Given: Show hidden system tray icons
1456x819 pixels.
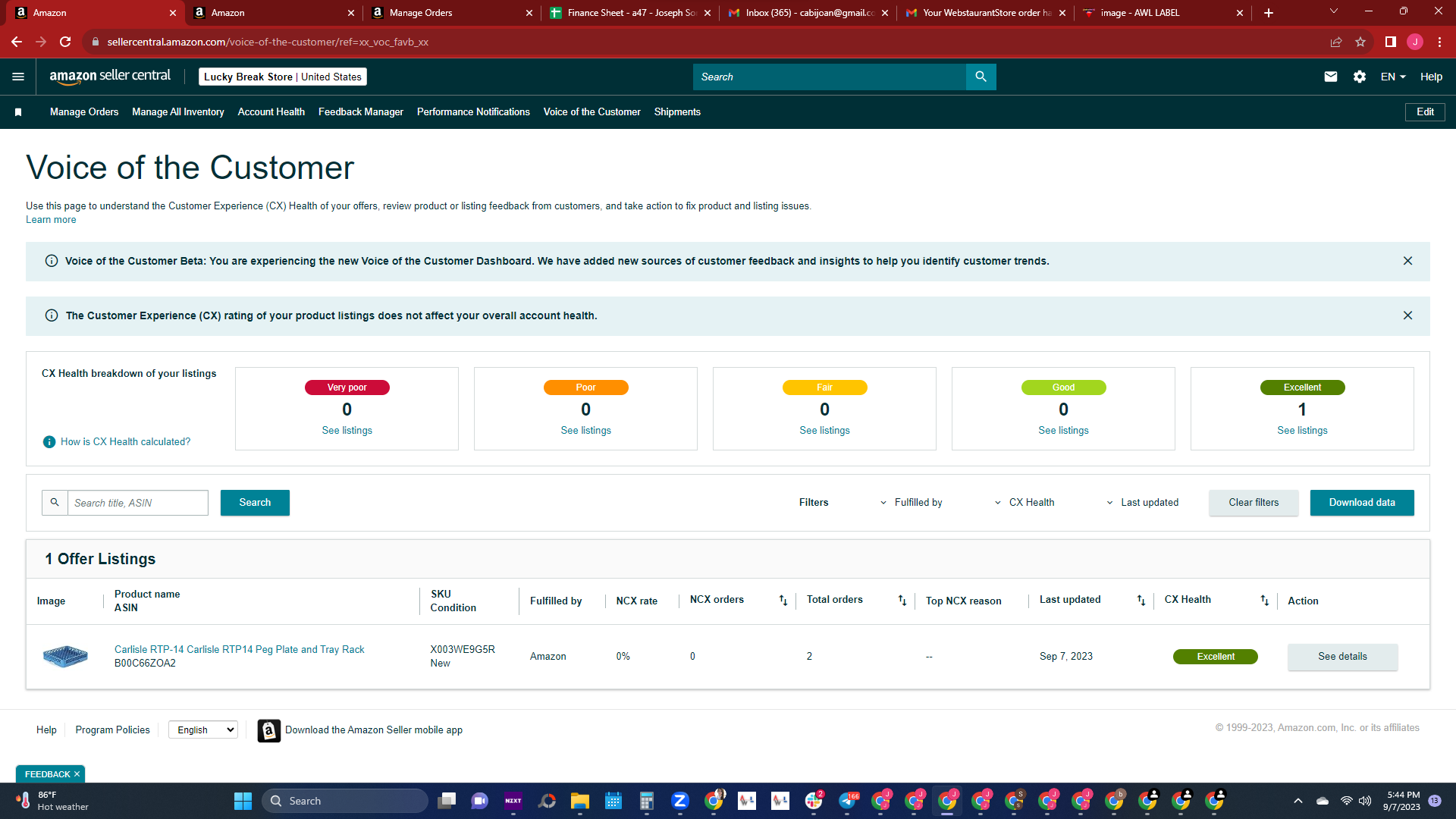Looking at the screenshot, I should pyautogui.click(x=1298, y=801).
